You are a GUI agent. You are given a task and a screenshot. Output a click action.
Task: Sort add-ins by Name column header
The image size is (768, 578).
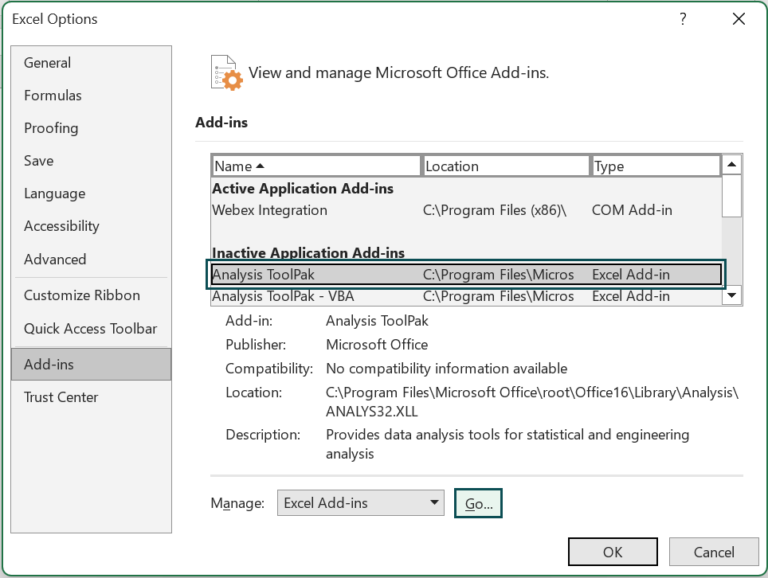coord(316,166)
